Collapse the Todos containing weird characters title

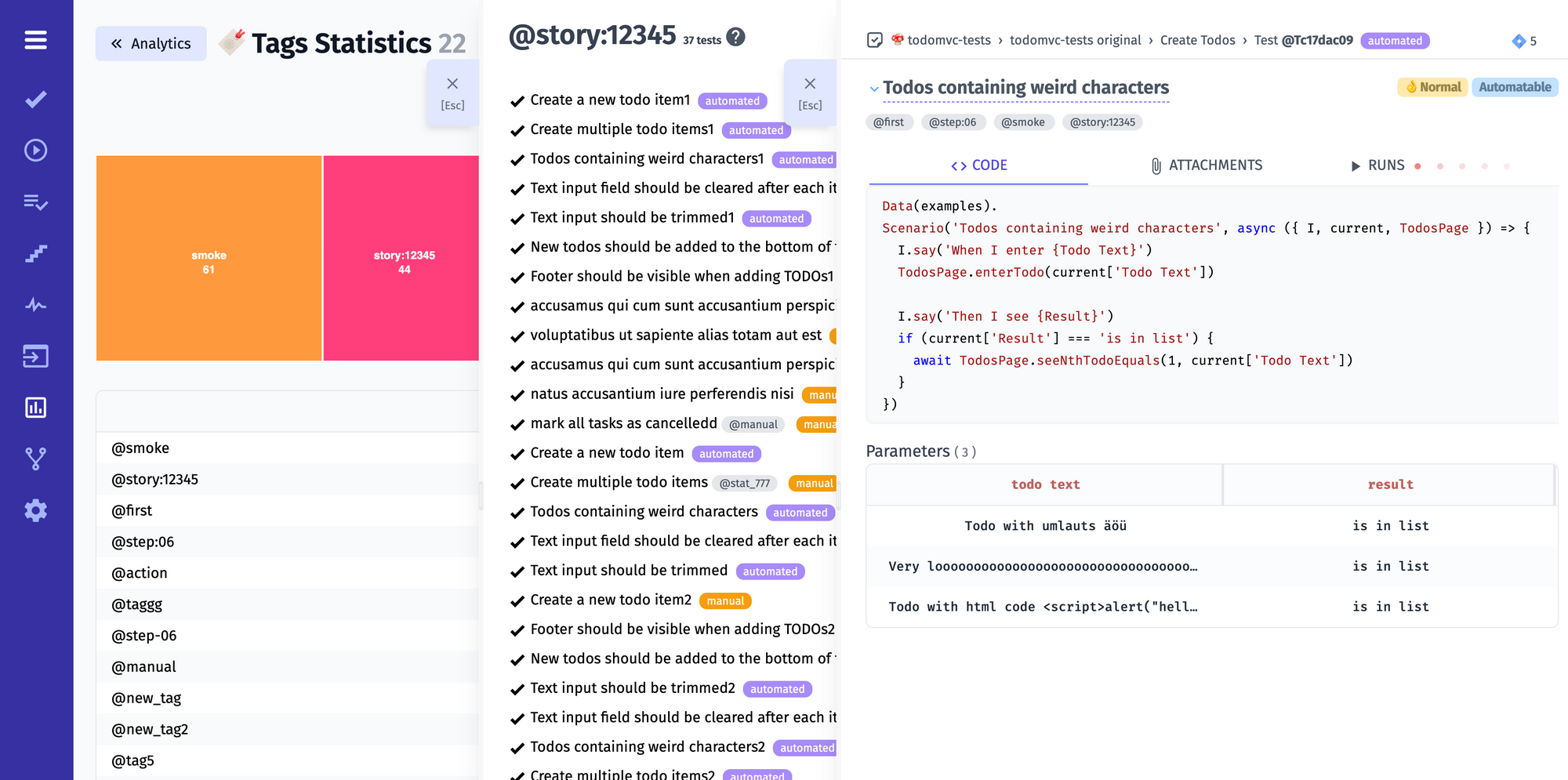873,89
